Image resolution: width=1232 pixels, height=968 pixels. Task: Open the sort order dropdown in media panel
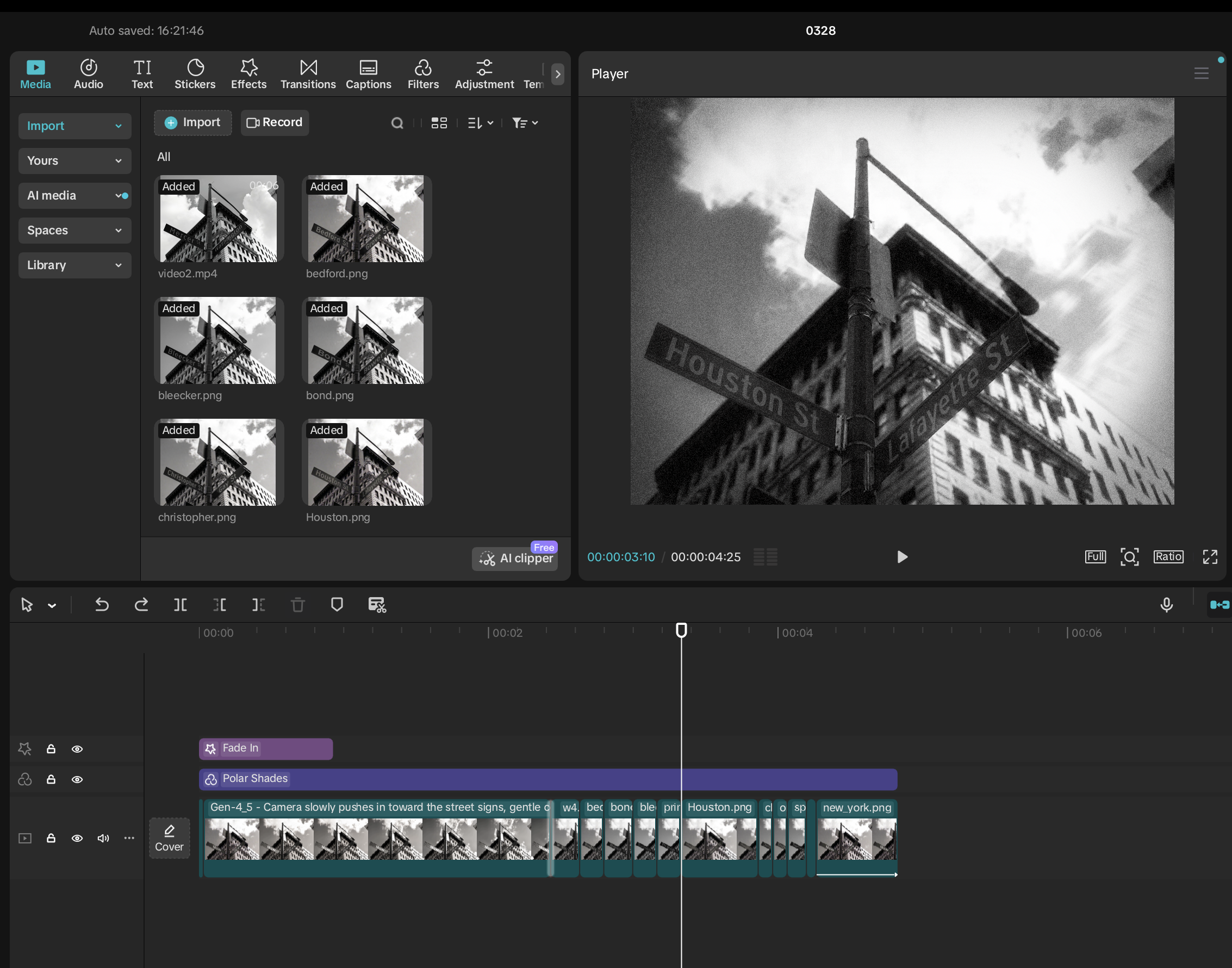coord(480,123)
